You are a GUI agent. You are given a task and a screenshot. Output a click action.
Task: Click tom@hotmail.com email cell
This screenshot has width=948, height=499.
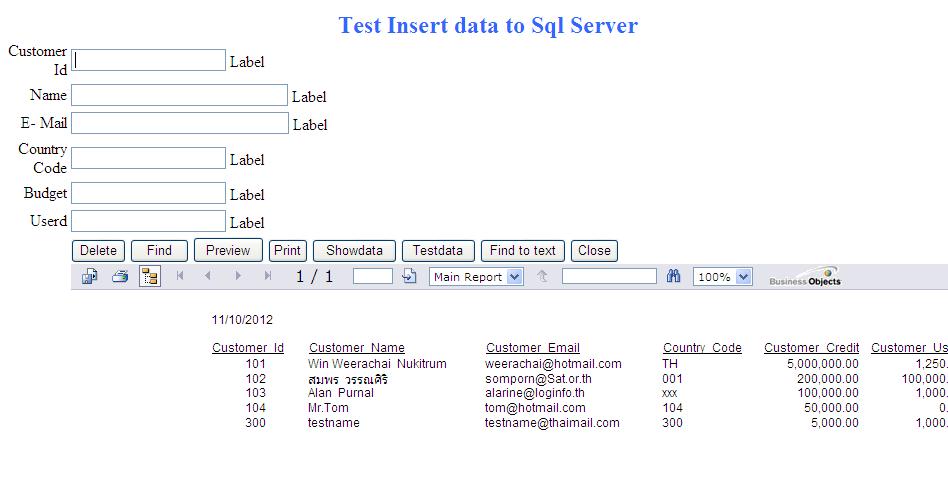click(535, 408)
